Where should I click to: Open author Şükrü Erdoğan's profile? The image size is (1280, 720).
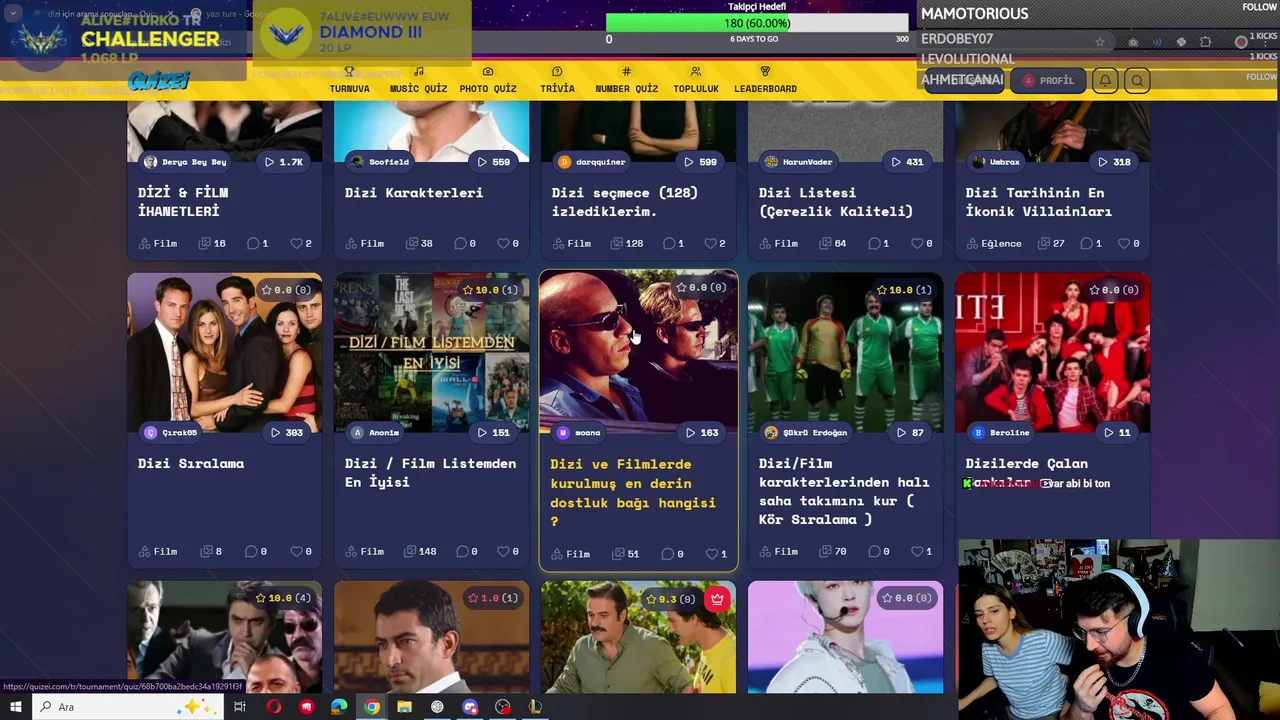(806, 432)
